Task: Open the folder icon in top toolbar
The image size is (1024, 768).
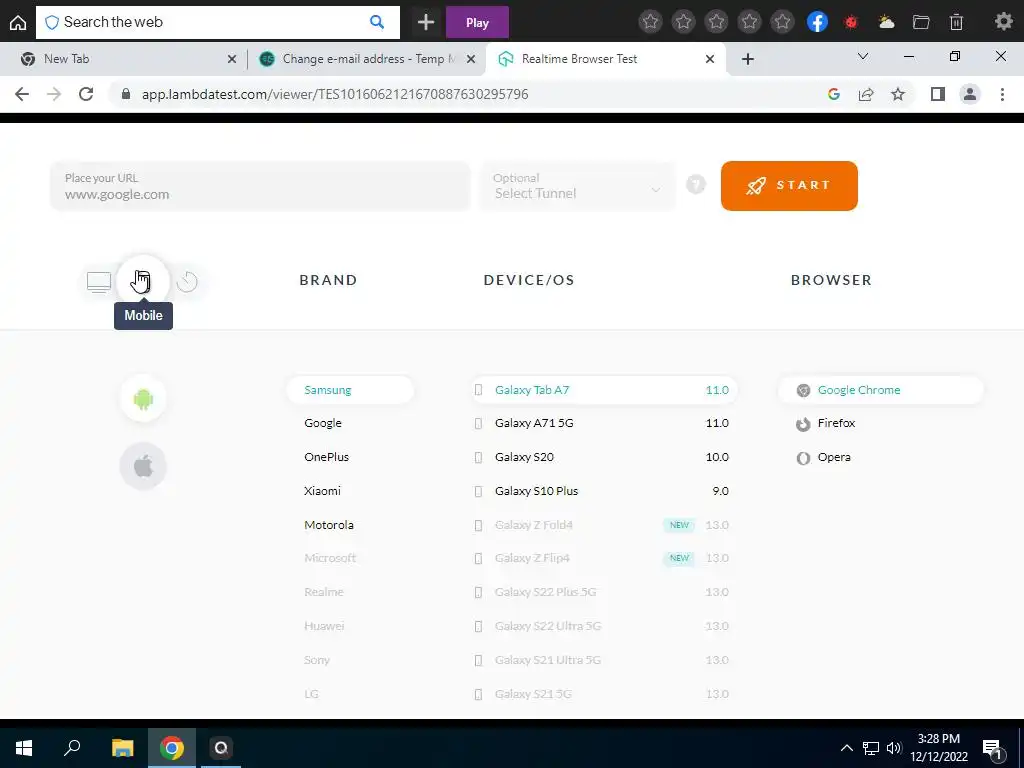Action: [x=921, y=22]
